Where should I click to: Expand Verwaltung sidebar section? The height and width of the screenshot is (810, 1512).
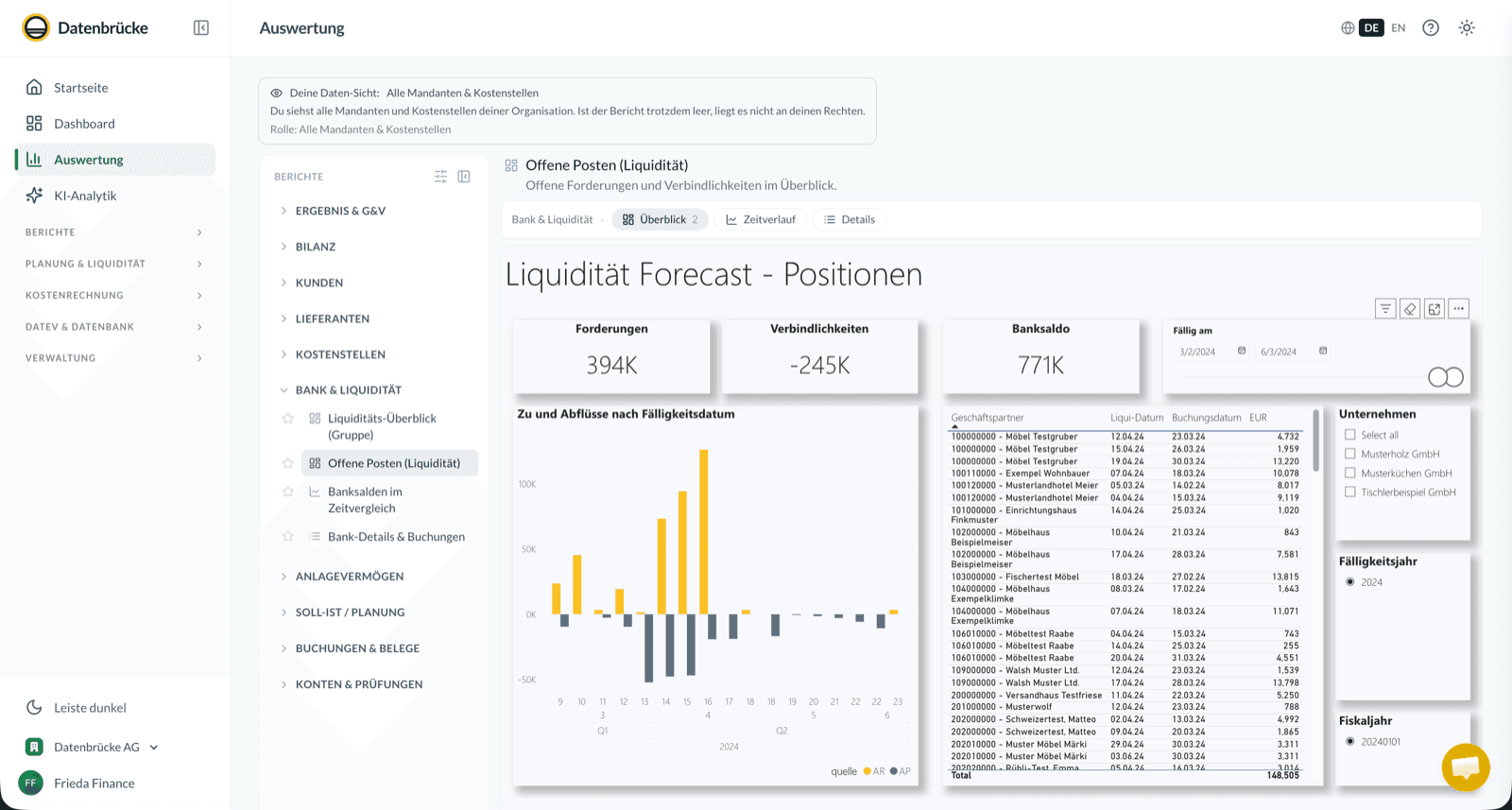[115, 358]
